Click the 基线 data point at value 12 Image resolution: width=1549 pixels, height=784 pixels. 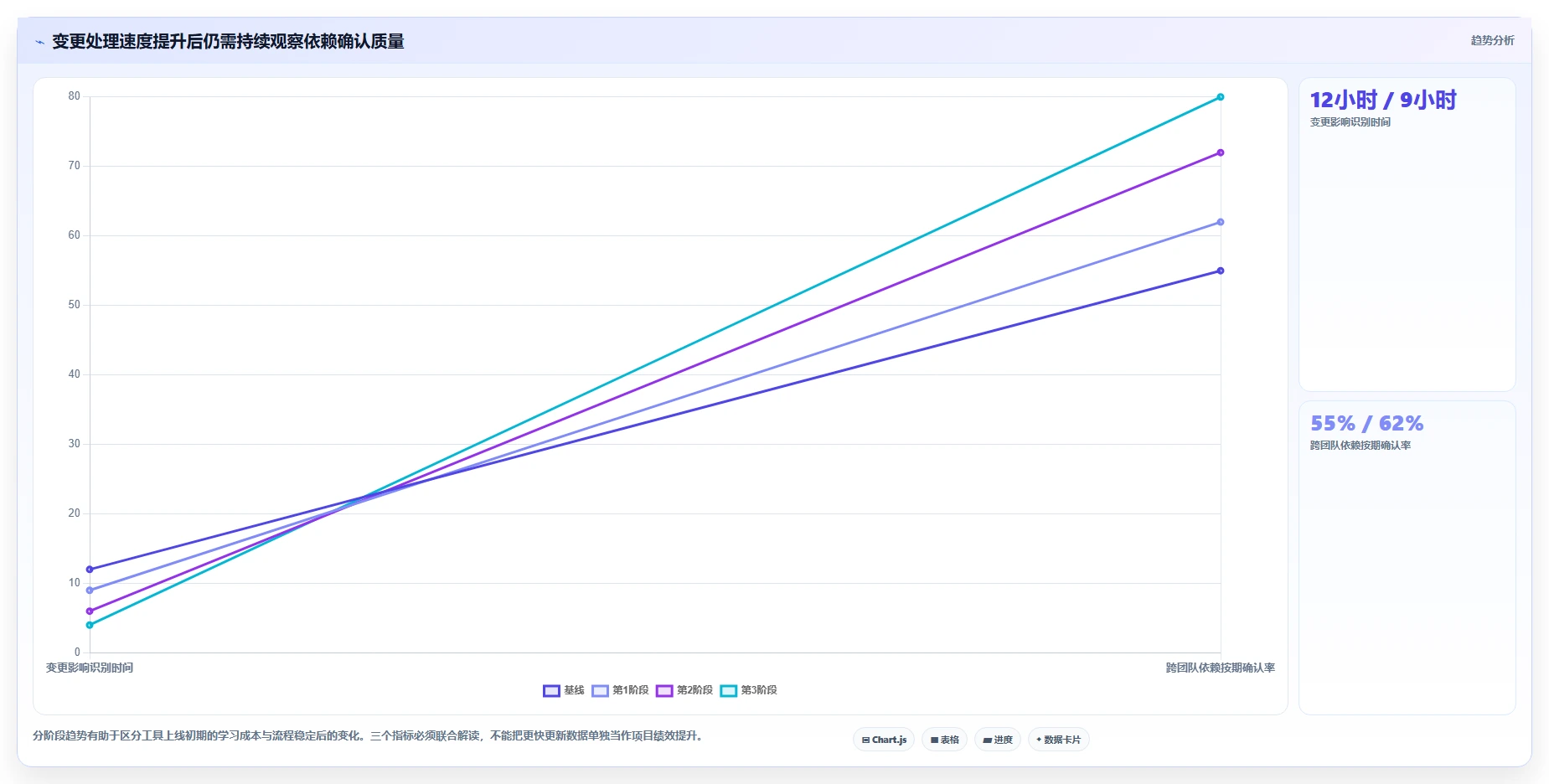click(x=90, y=570)
